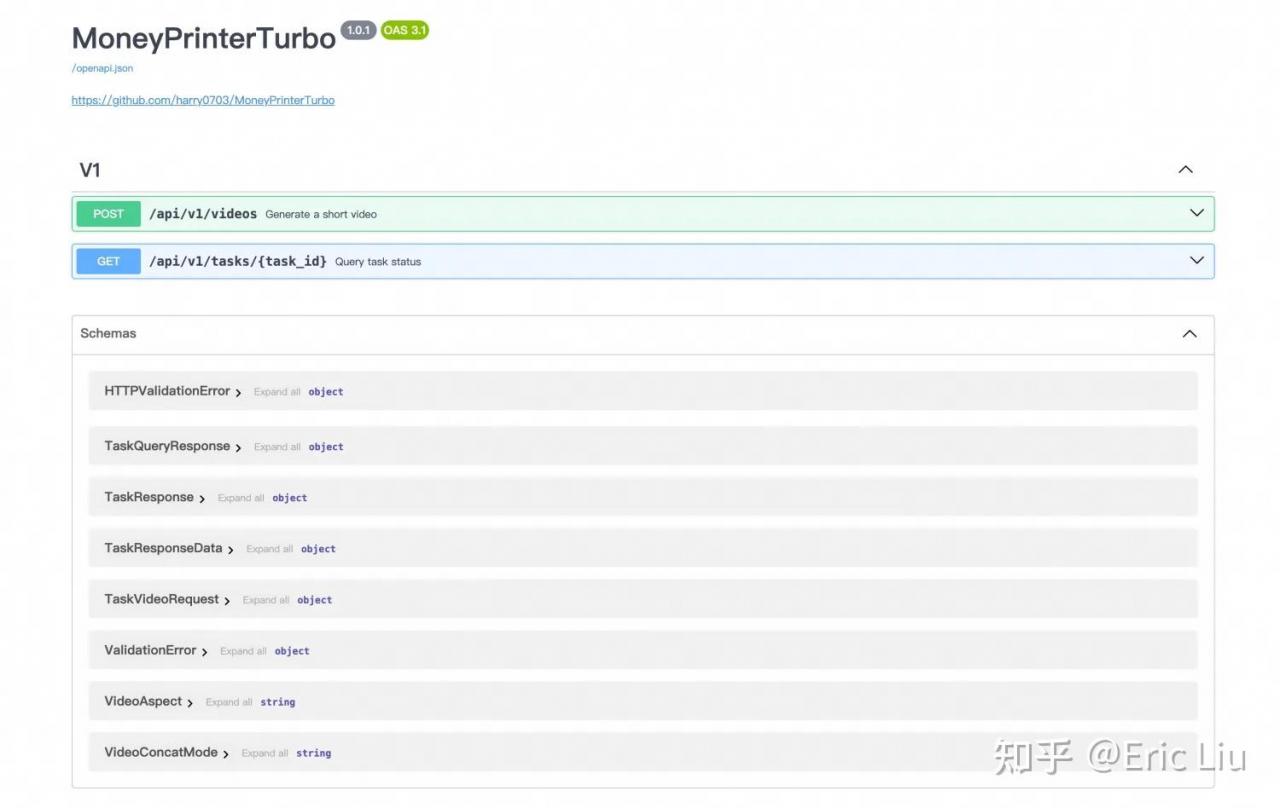Collapse the V1 section chevron
The height and width of the screenshot is (808, 1280).
[1185, 170]
